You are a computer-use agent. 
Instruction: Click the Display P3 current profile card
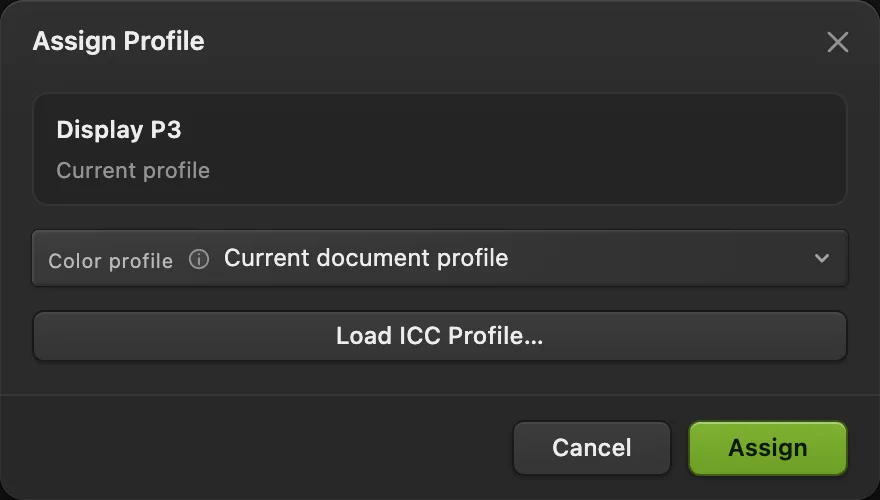tap(439, 149)
